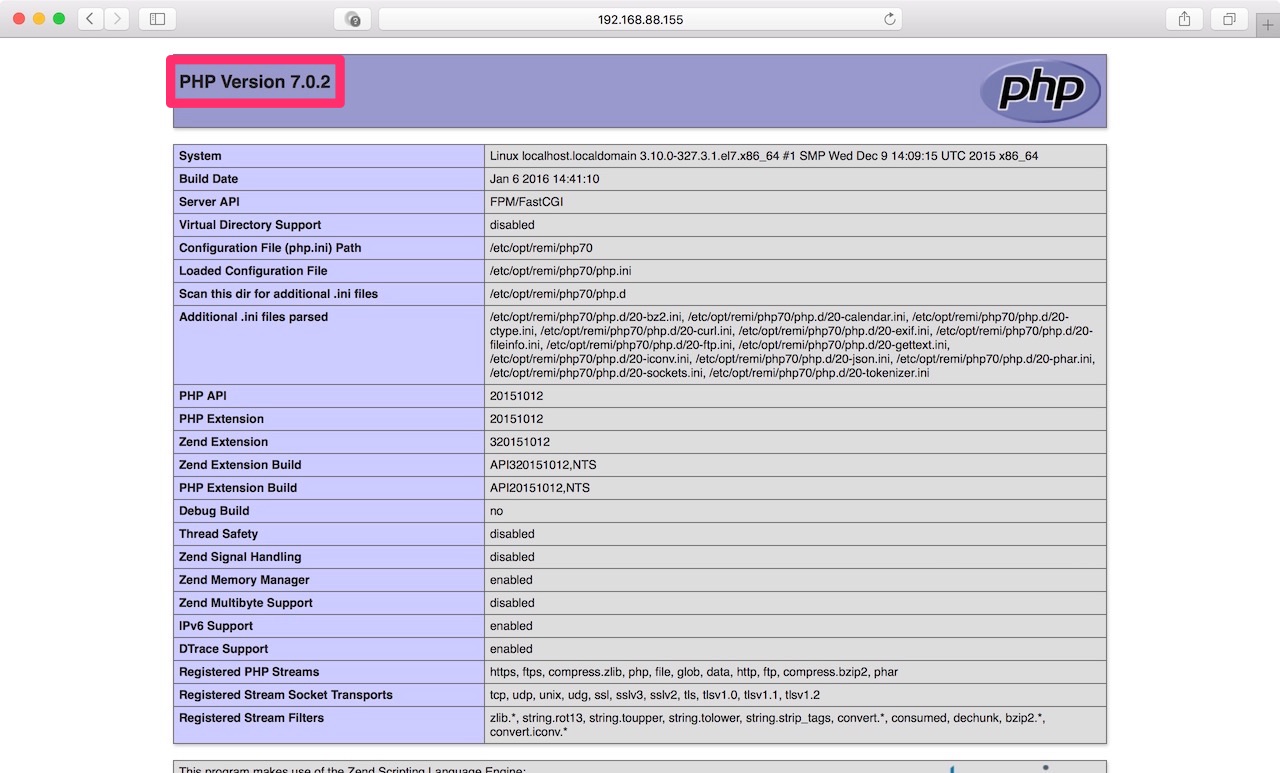The image size is (1280, 773).
Task: Show all tabs overview icon
Action: 1229,19
